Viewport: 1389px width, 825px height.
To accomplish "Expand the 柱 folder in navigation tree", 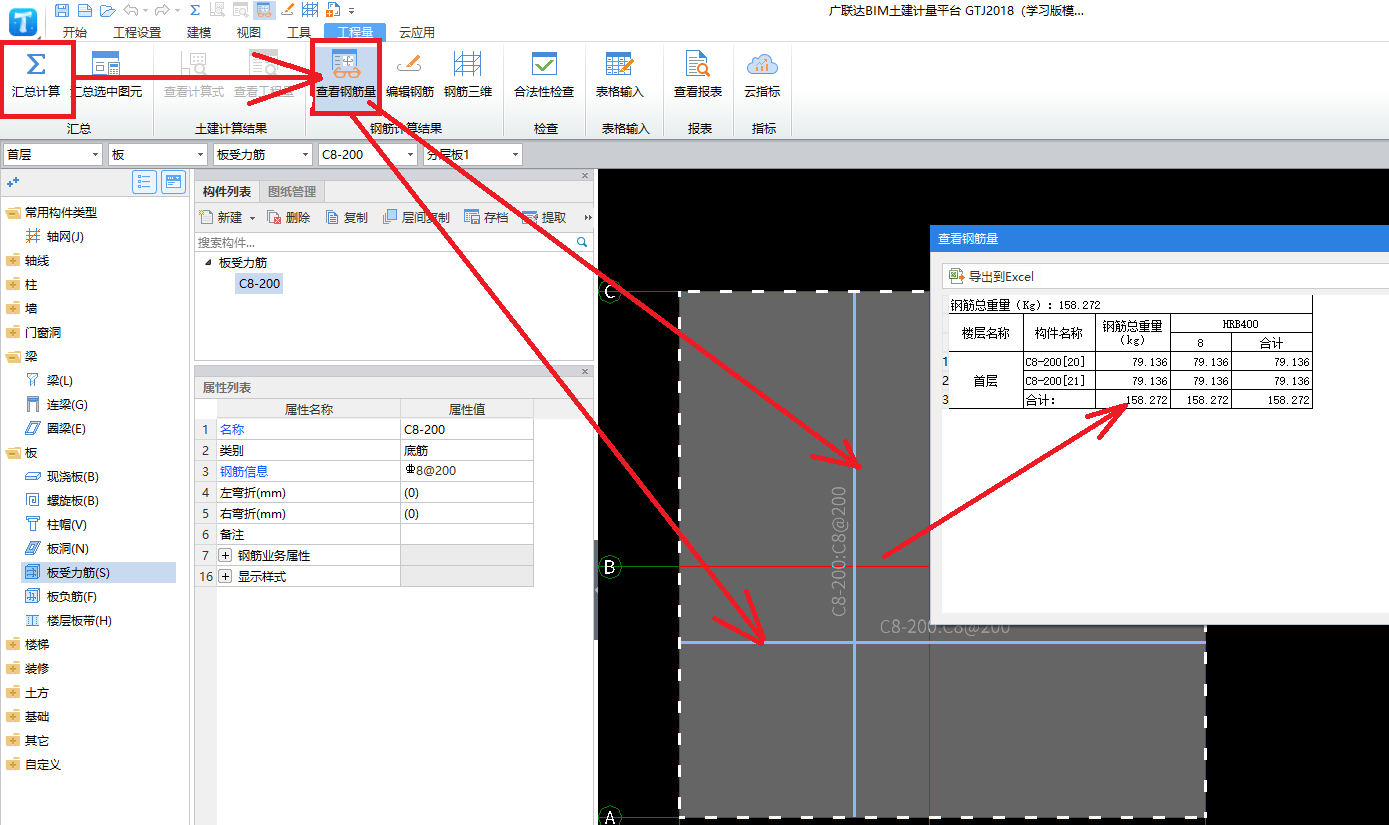I will point(13,285).
